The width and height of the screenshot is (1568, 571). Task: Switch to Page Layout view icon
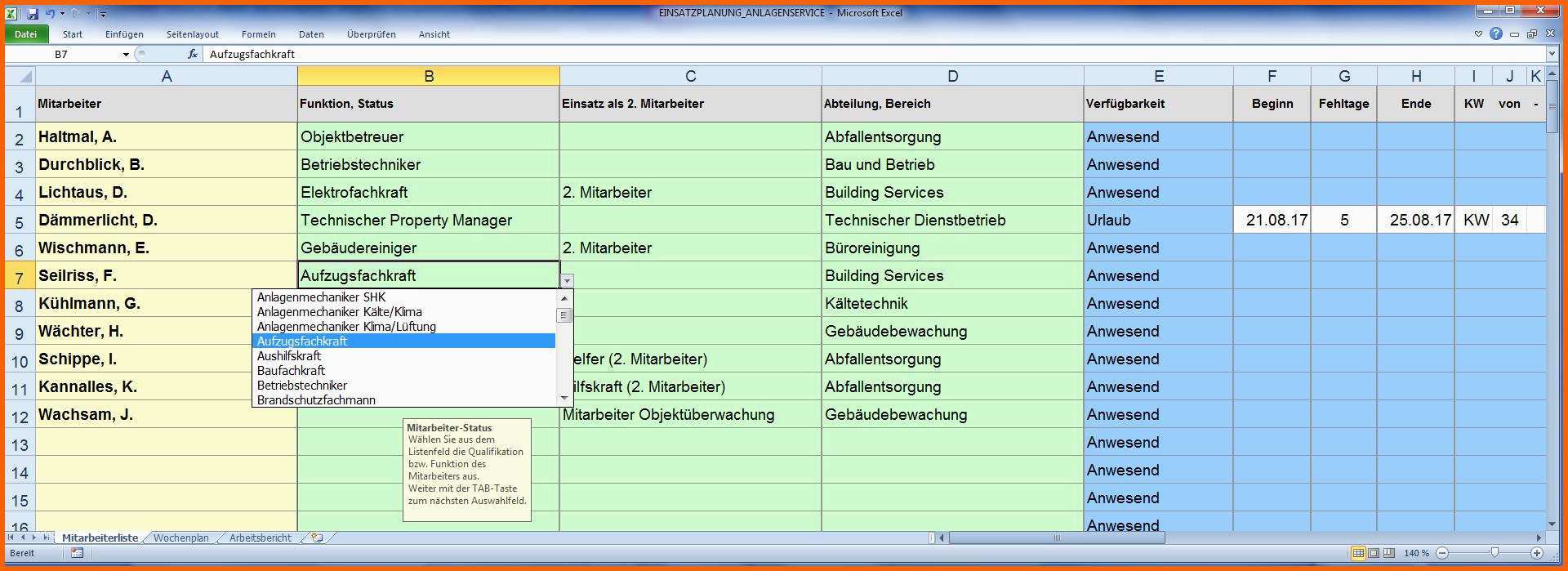[1374, 553]
